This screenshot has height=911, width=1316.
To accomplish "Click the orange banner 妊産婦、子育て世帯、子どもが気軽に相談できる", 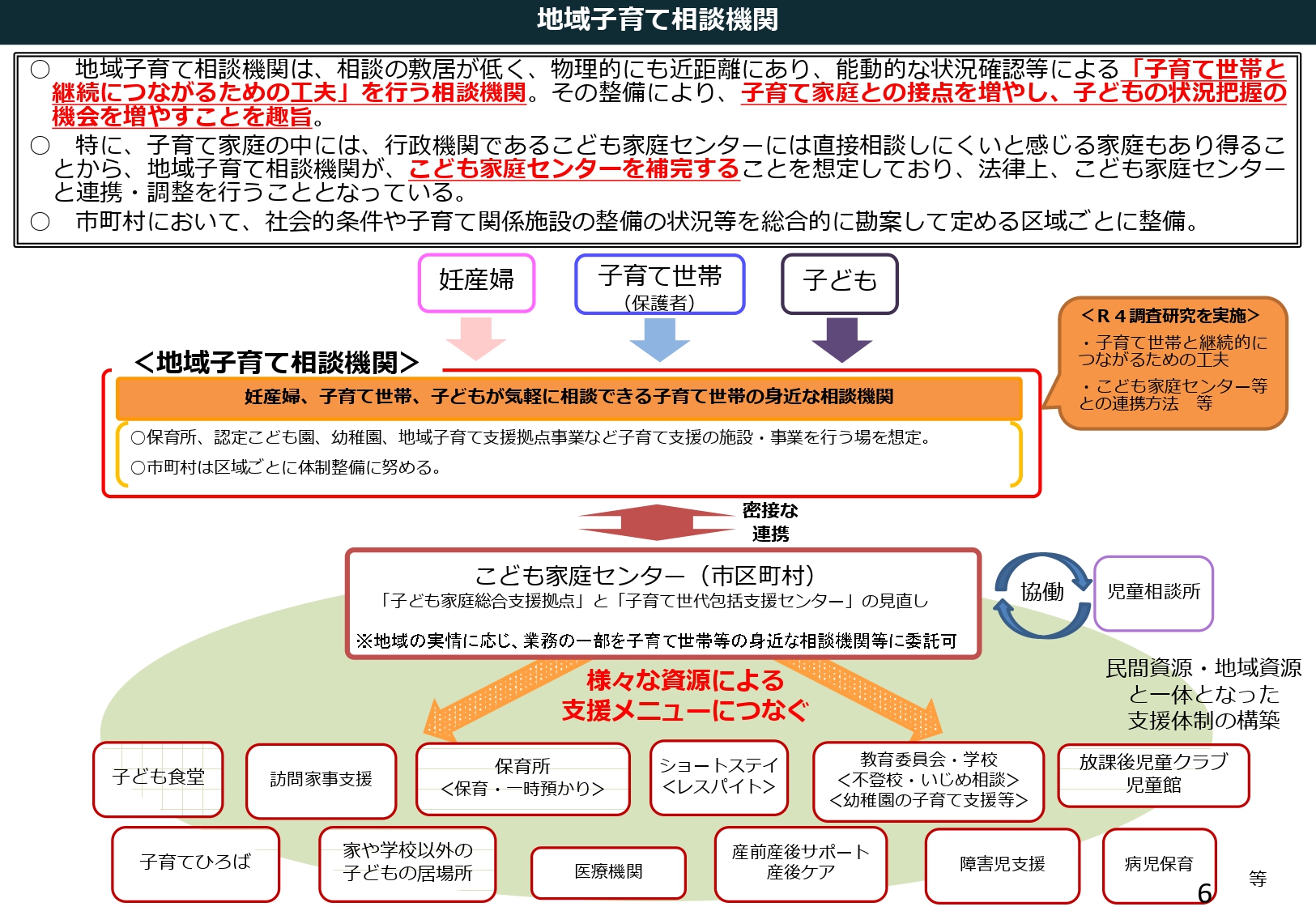I will coord(569,397).
